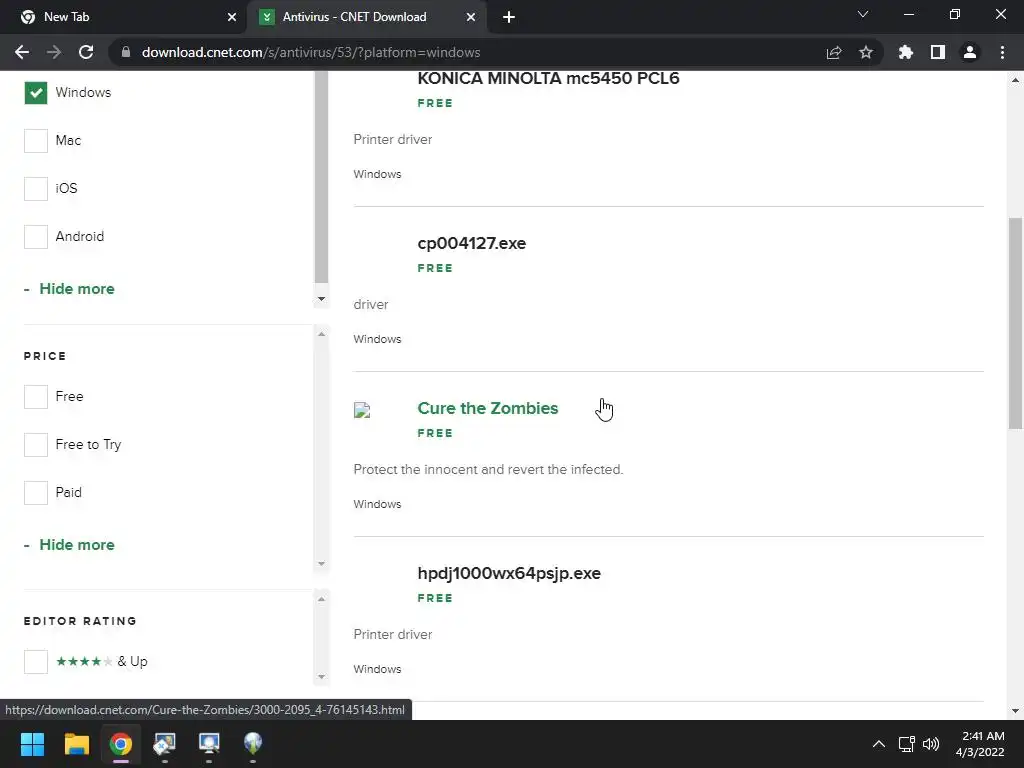Click platform list scroll down arrow
This screenshot has width=1024, height=768.
321,299
